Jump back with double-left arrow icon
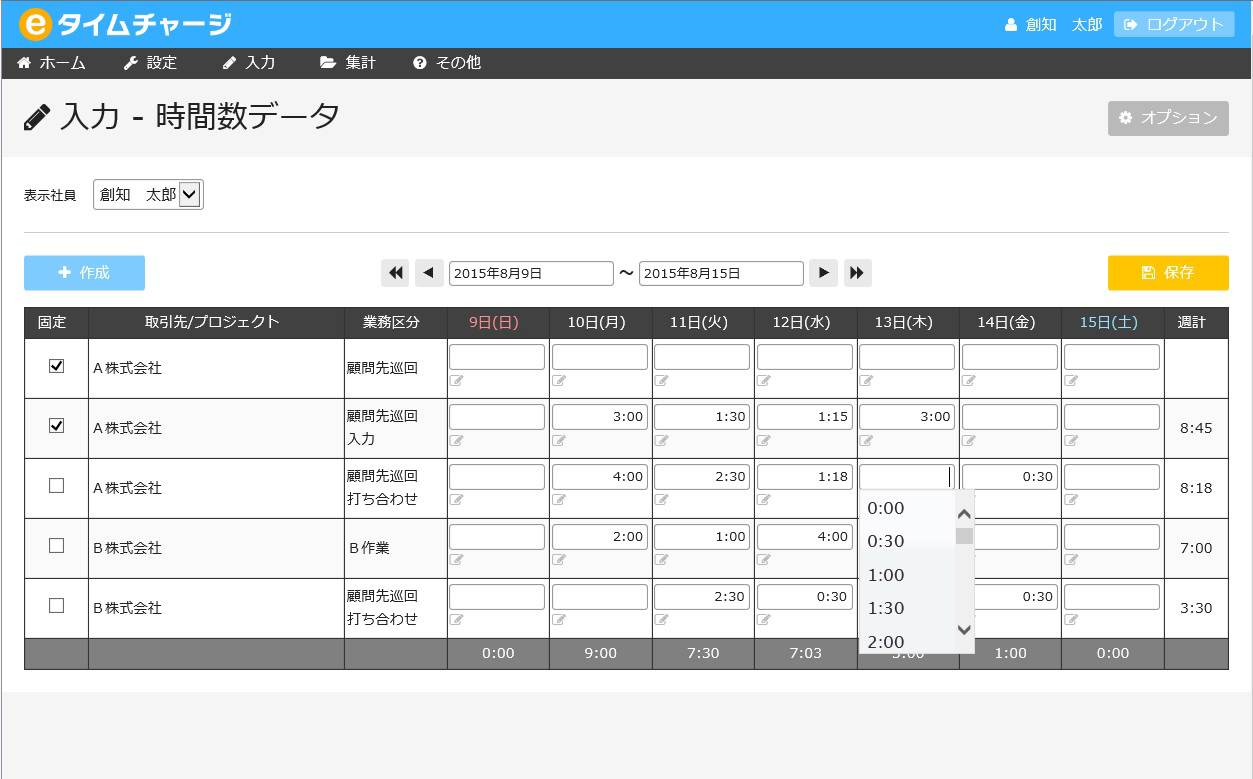Screen dimensions: 1253x779 point(395,273)
